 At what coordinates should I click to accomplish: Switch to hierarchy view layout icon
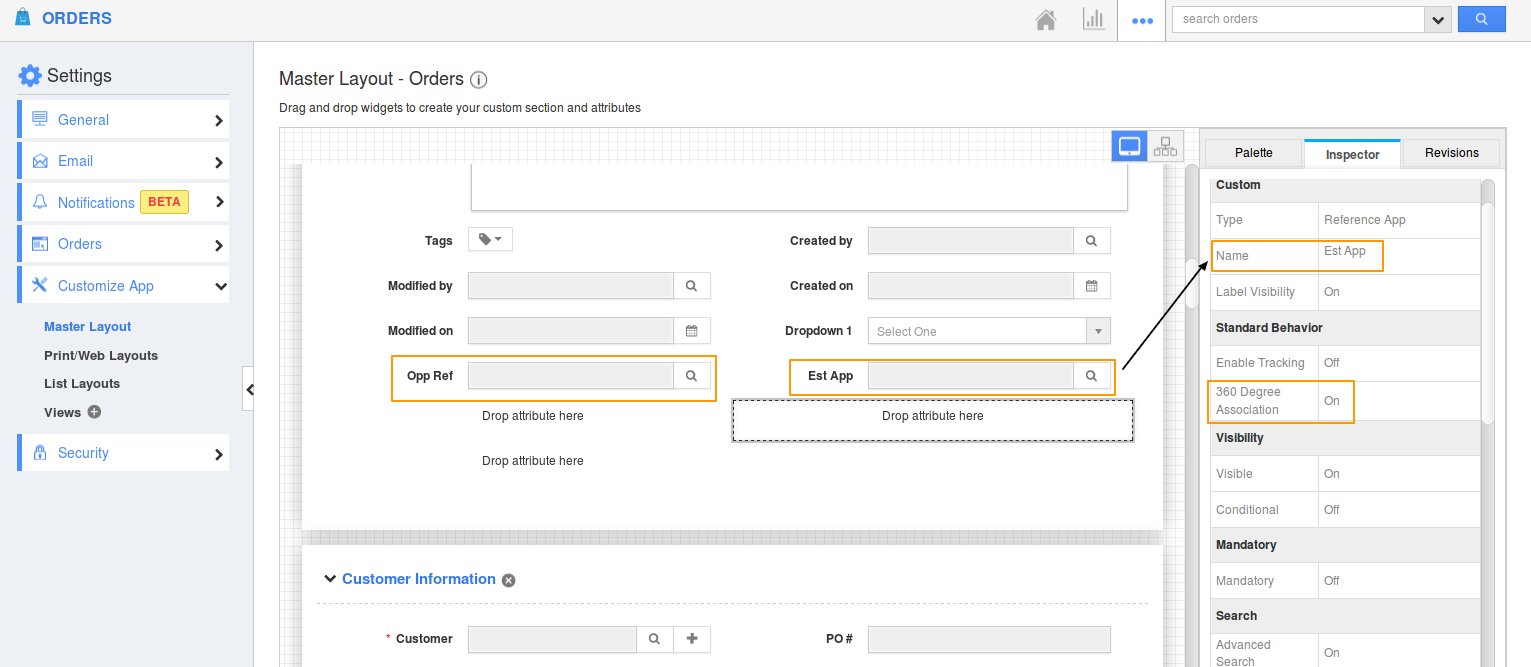1165,147
